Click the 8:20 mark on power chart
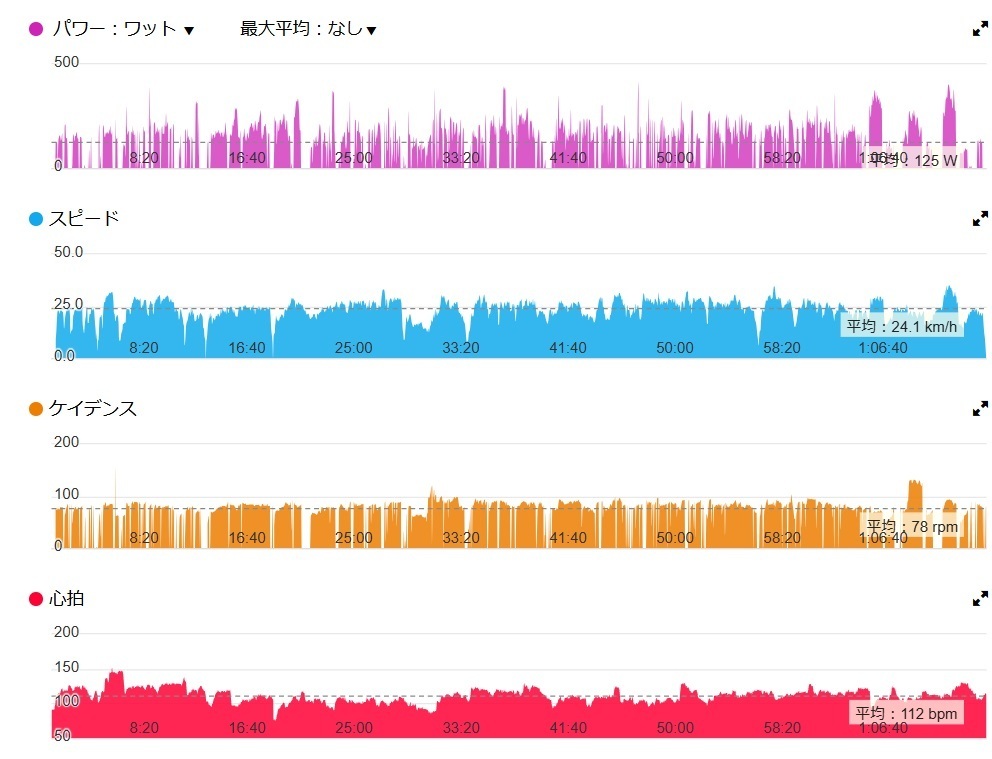 (144, 157)
